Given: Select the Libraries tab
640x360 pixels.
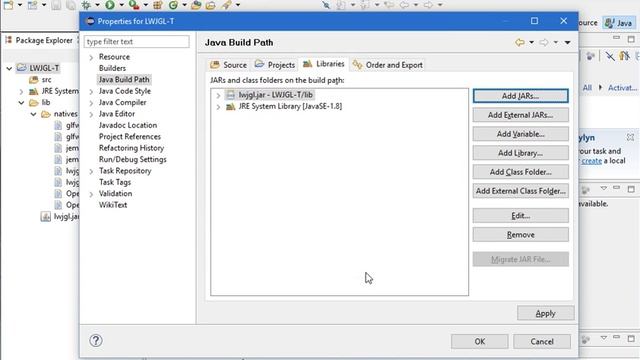Looking at the screenshot, I should tap(324, 64).
